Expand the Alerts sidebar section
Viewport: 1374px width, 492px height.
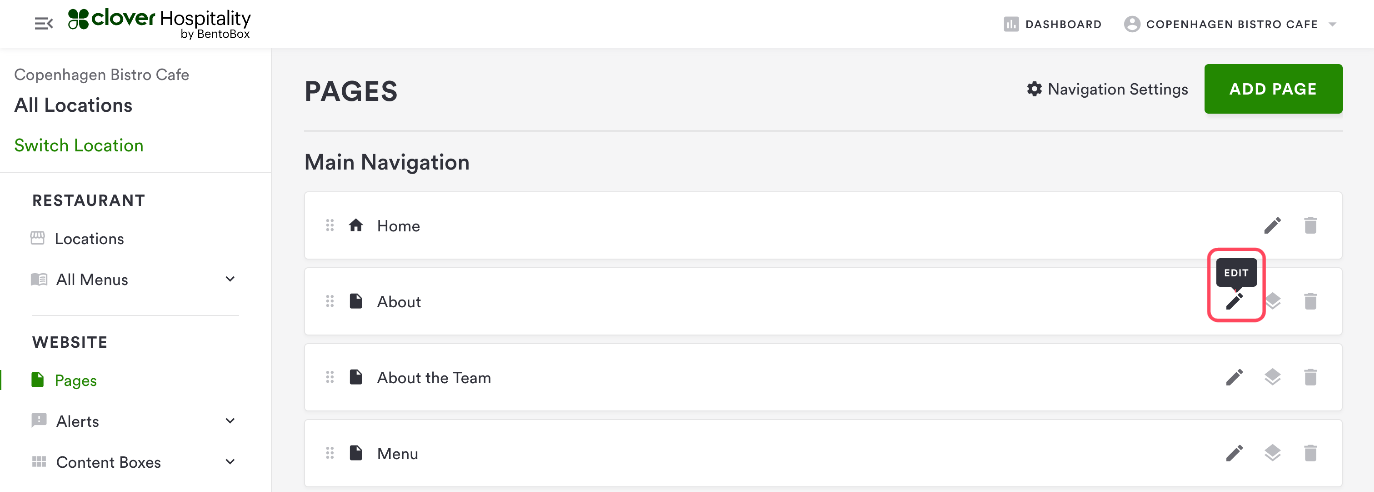pyautogui.click(x=230, y=421)
